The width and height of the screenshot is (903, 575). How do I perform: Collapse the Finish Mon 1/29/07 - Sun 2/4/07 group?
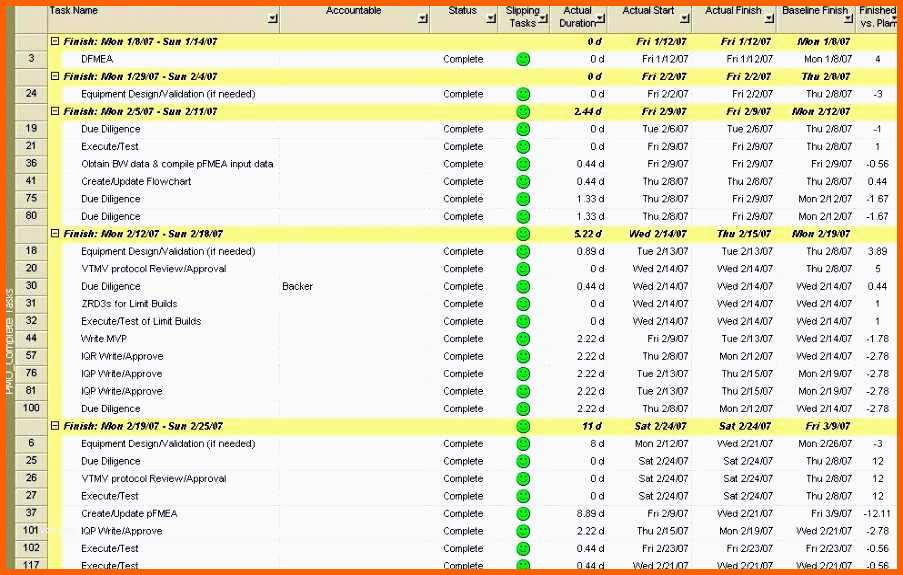(x=55, y=76)
